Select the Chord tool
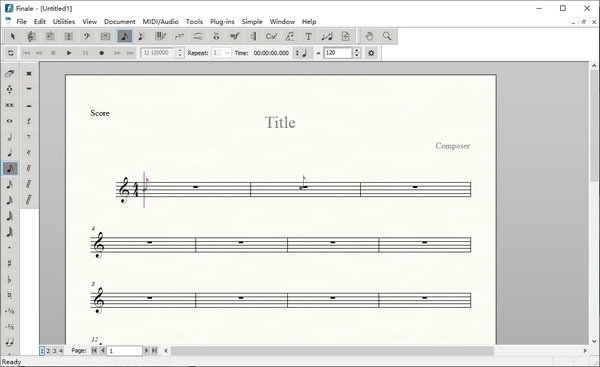Screen dimensions: 600x367 [x=271, y=36]
